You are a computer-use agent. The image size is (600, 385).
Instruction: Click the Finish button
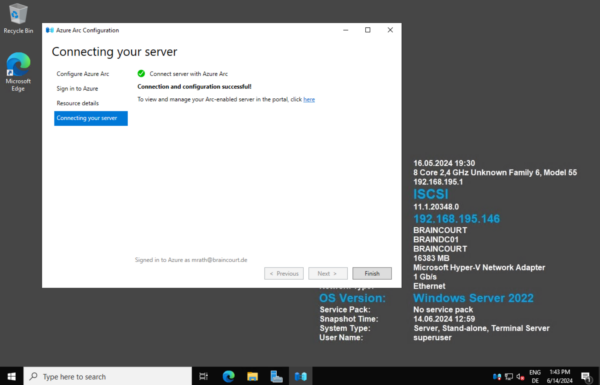(372, 274)
